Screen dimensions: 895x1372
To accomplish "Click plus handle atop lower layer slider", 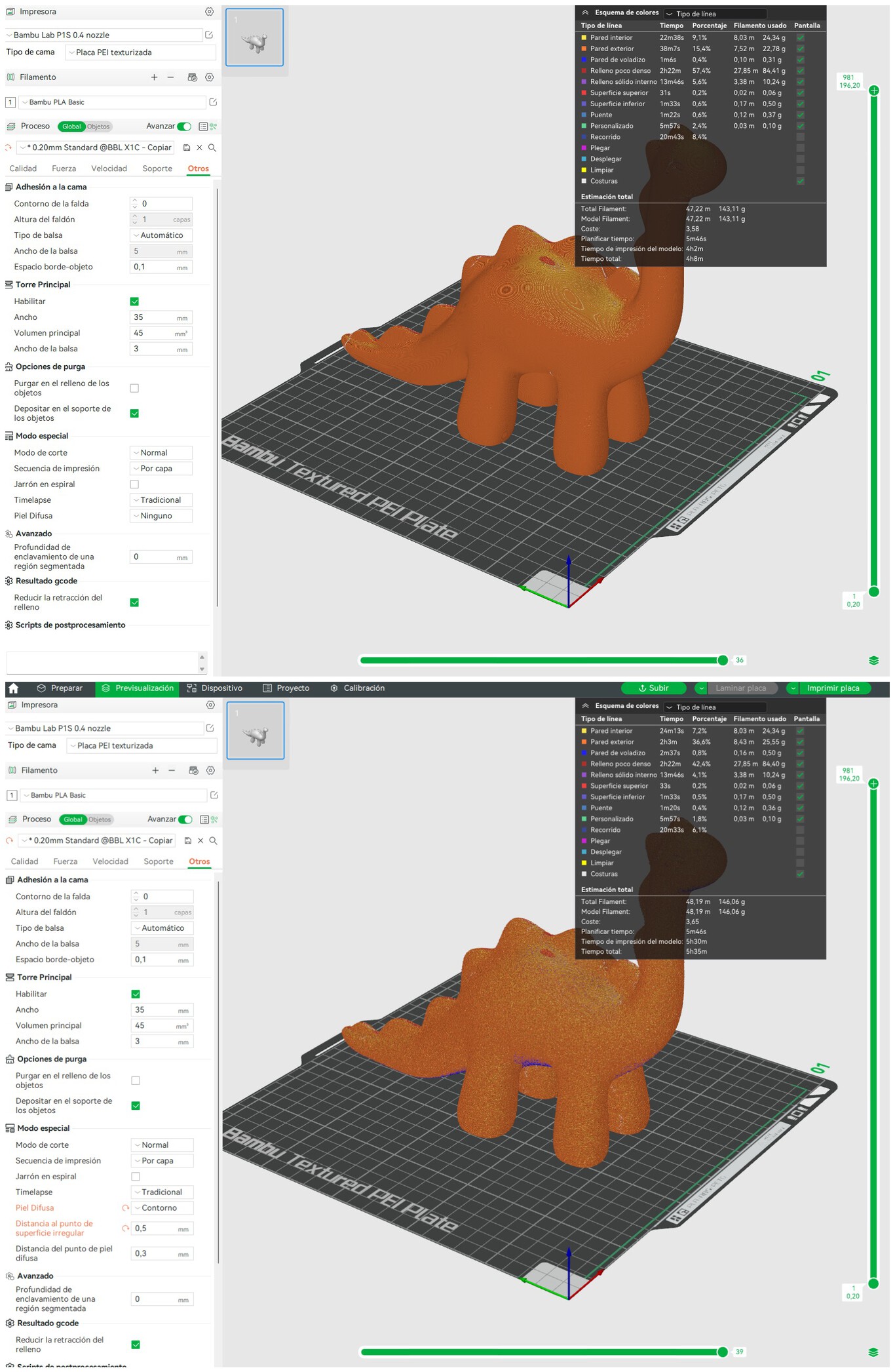I will pos(873,783).
